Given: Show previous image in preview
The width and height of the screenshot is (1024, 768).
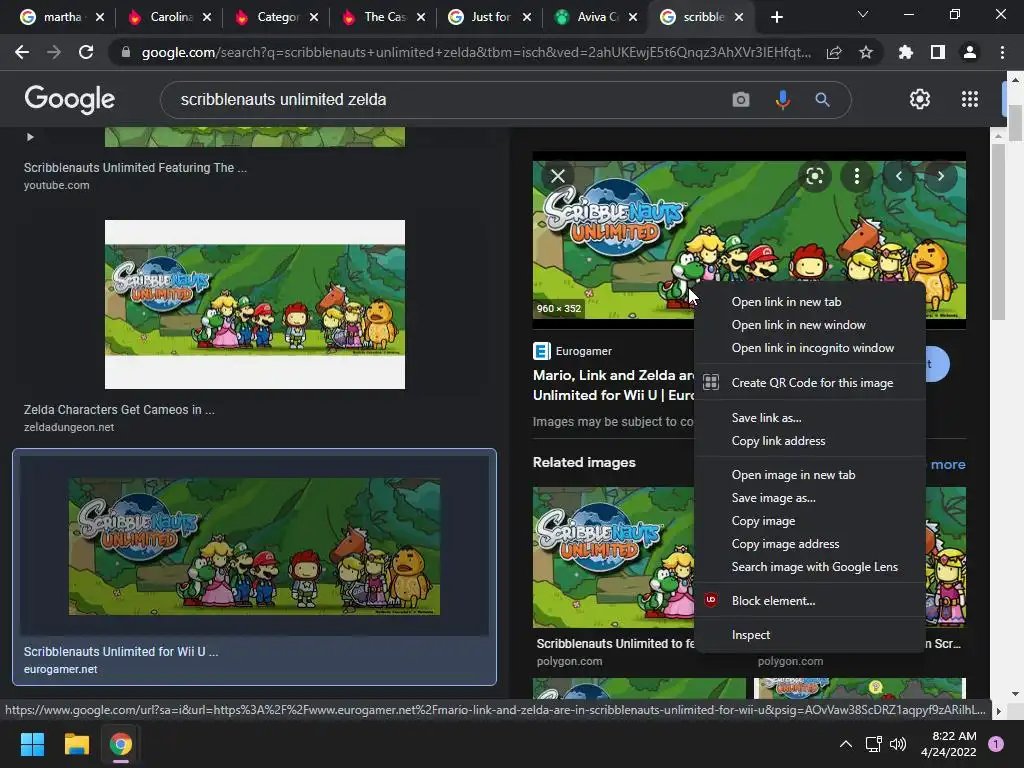Looking at the screenshot, I should [899, 176].
